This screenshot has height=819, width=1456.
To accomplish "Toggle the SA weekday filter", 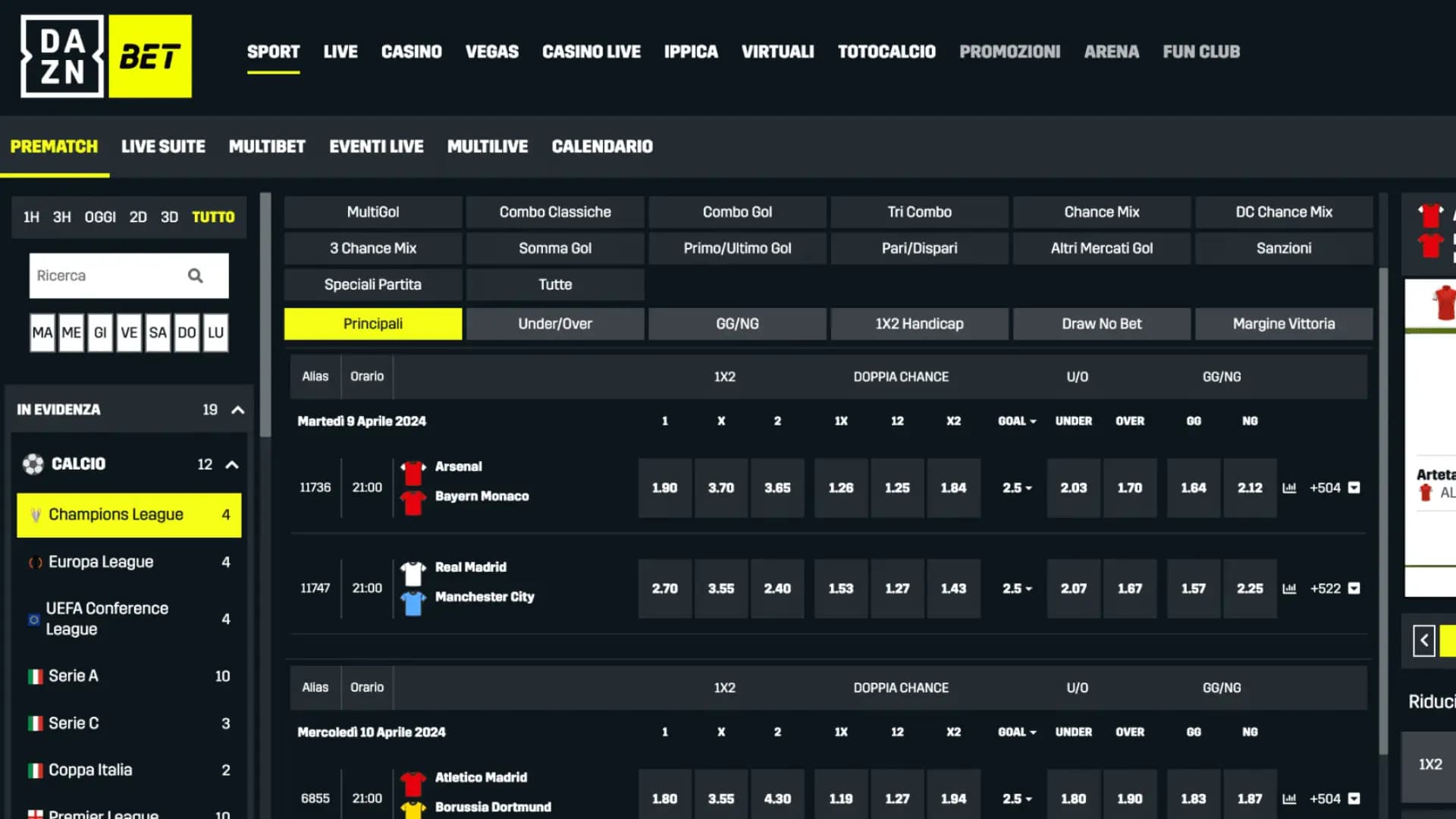I will [x=158, y=332].
